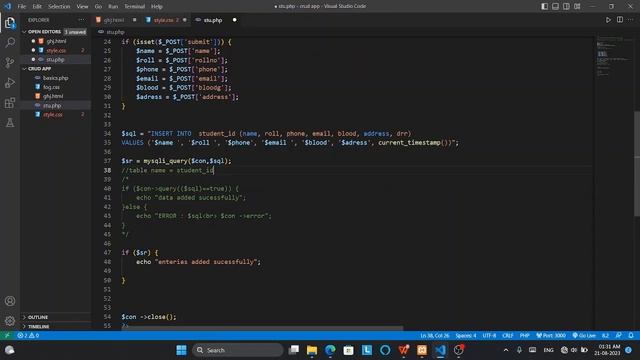Open the Extensions view
The height and width of the screenshot is (360, 640).
[x=10, y=102]
